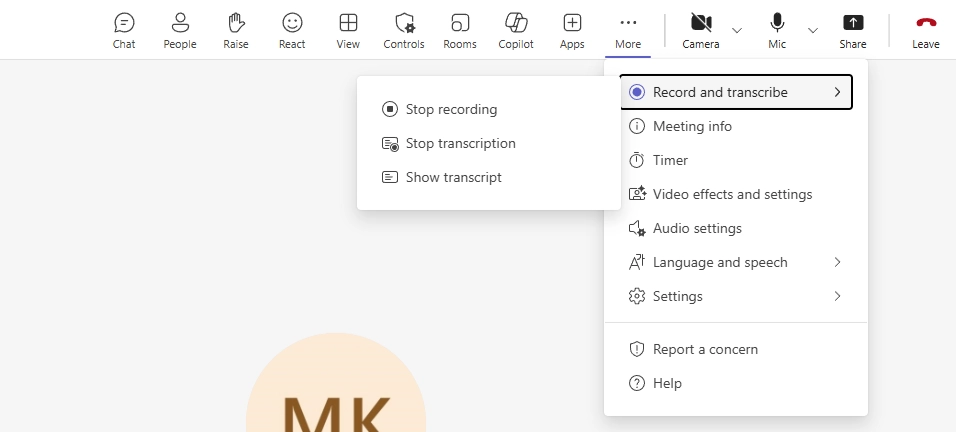Stop transcription
This screenshot has width=956, height=432.
(x=489, y=143)
